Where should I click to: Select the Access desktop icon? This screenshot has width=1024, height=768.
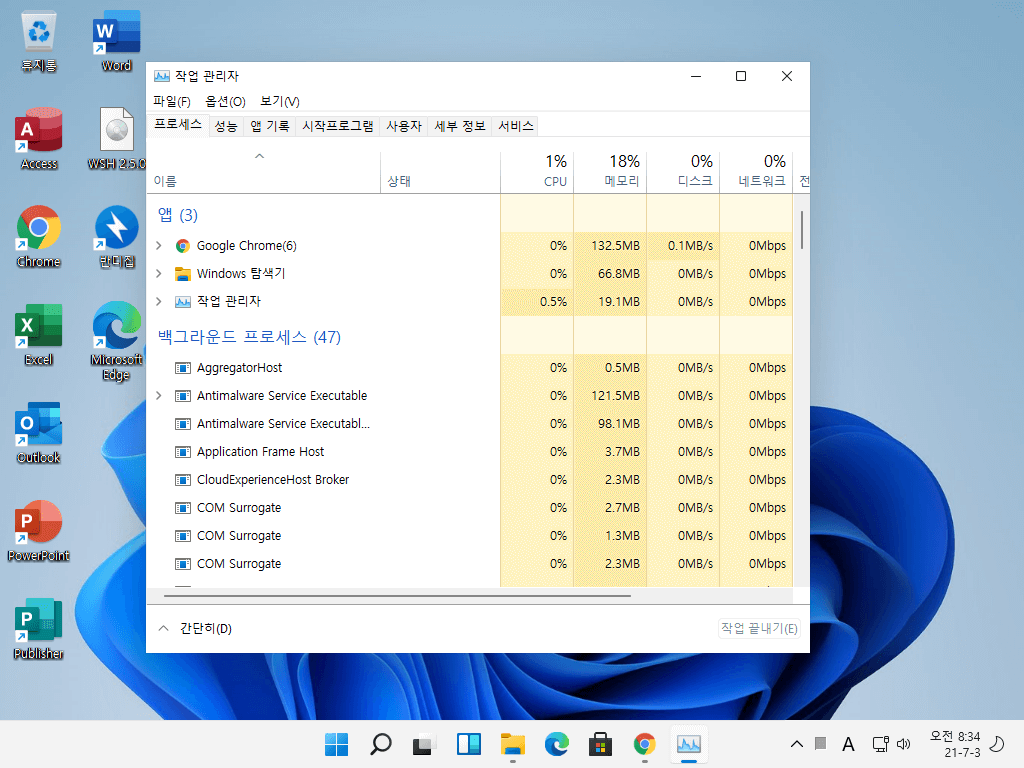[39, 138]
